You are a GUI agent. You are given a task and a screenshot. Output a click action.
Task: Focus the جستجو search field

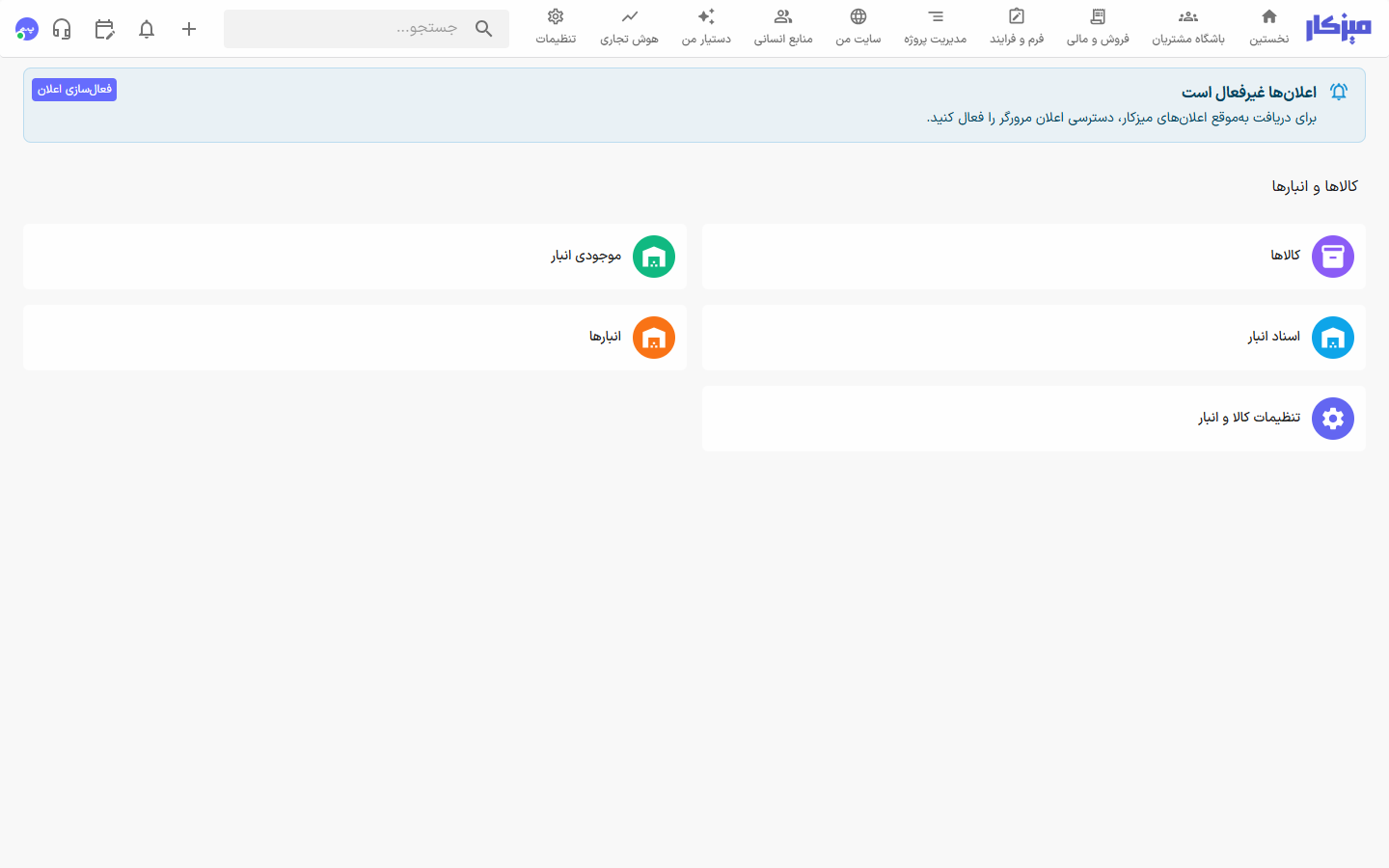click(x=367, y=29)
